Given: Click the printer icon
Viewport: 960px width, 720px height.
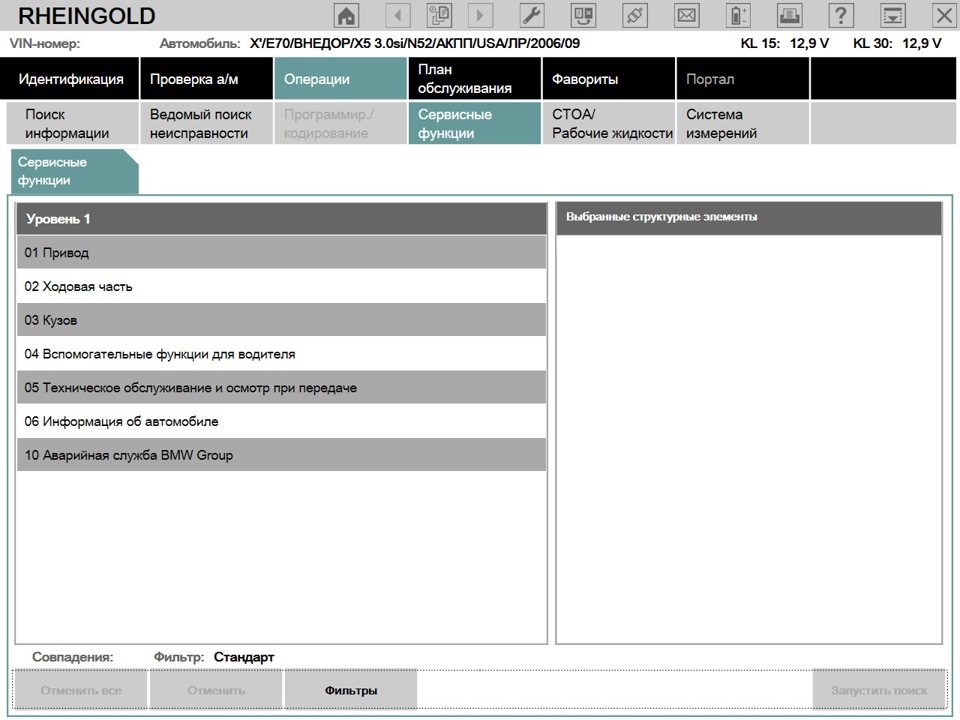Looking at the screenshot, I should [x=790, y=15].
